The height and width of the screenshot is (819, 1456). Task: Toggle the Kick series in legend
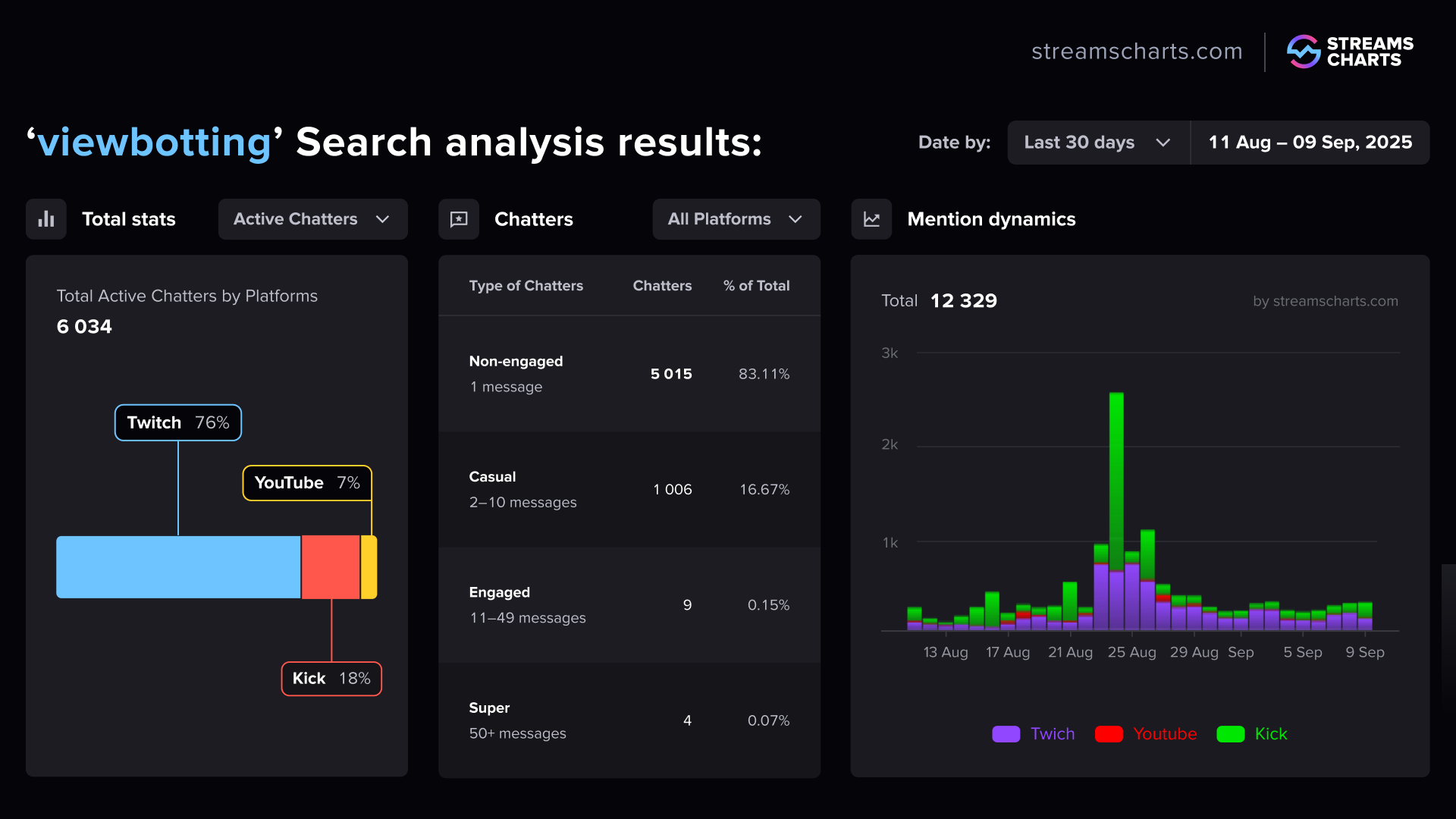1270,734
